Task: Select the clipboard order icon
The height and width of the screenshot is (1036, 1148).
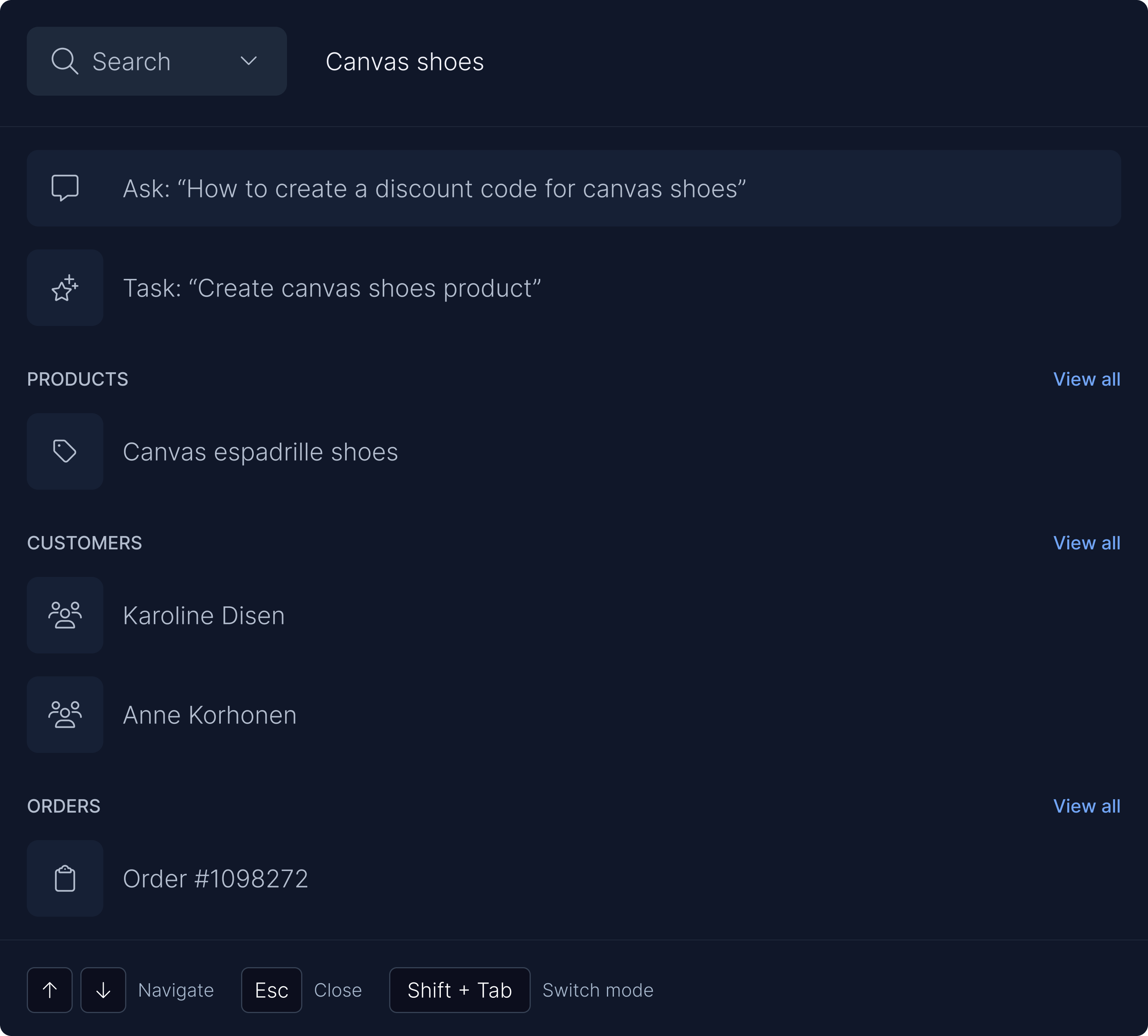Action: (x=64, y=878)
